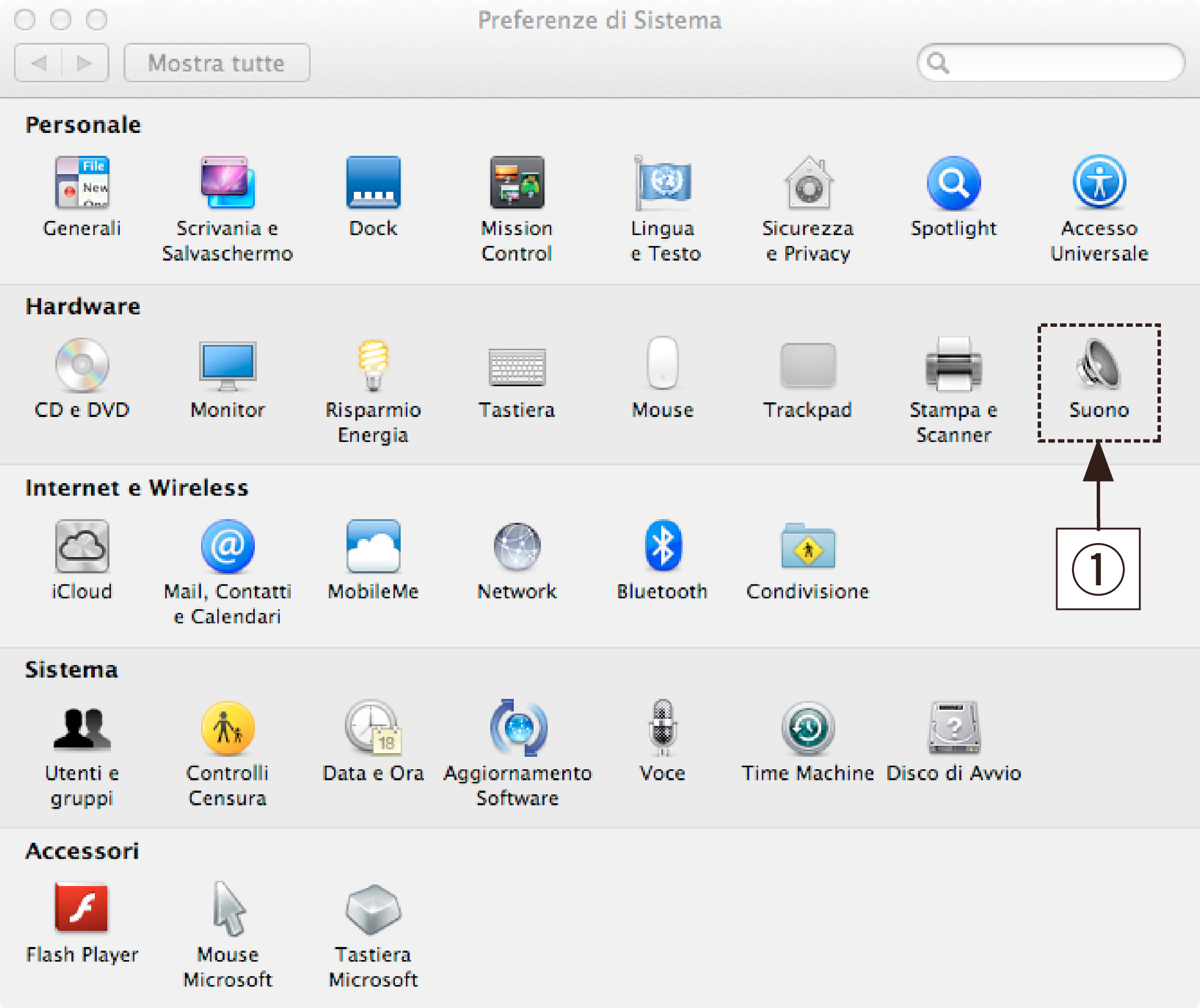The width and height of the screenshot is (1200, 1008).
Task: Open Spotlight preferences pane
Action: coord(953,183)
